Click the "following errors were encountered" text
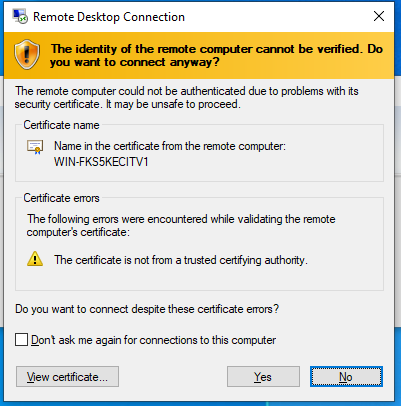401x406 pixels. click(181, 225)
